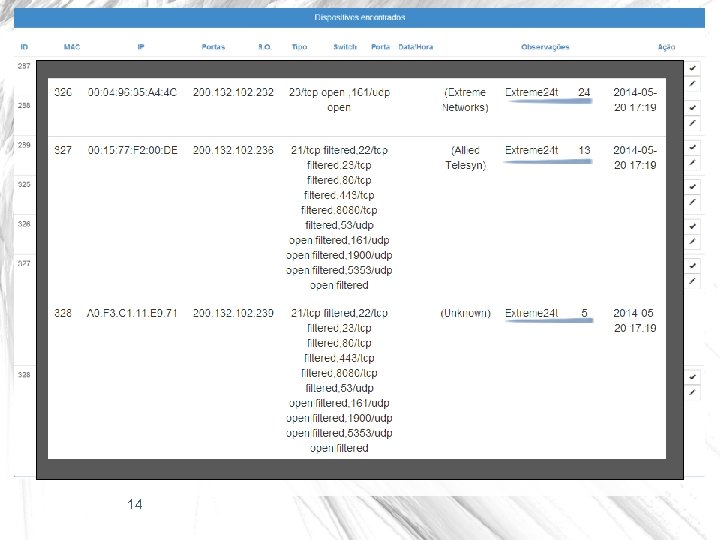Screen dimensions: 720x540
Task: Click the S.O. column header
Action: click(264, 47)
